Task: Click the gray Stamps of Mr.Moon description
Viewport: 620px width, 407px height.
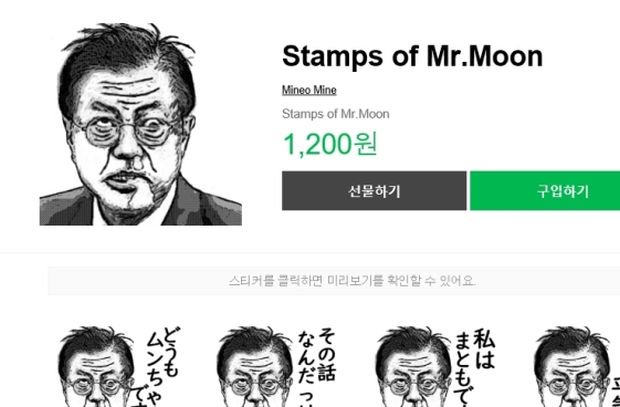Action: point(335,114)
